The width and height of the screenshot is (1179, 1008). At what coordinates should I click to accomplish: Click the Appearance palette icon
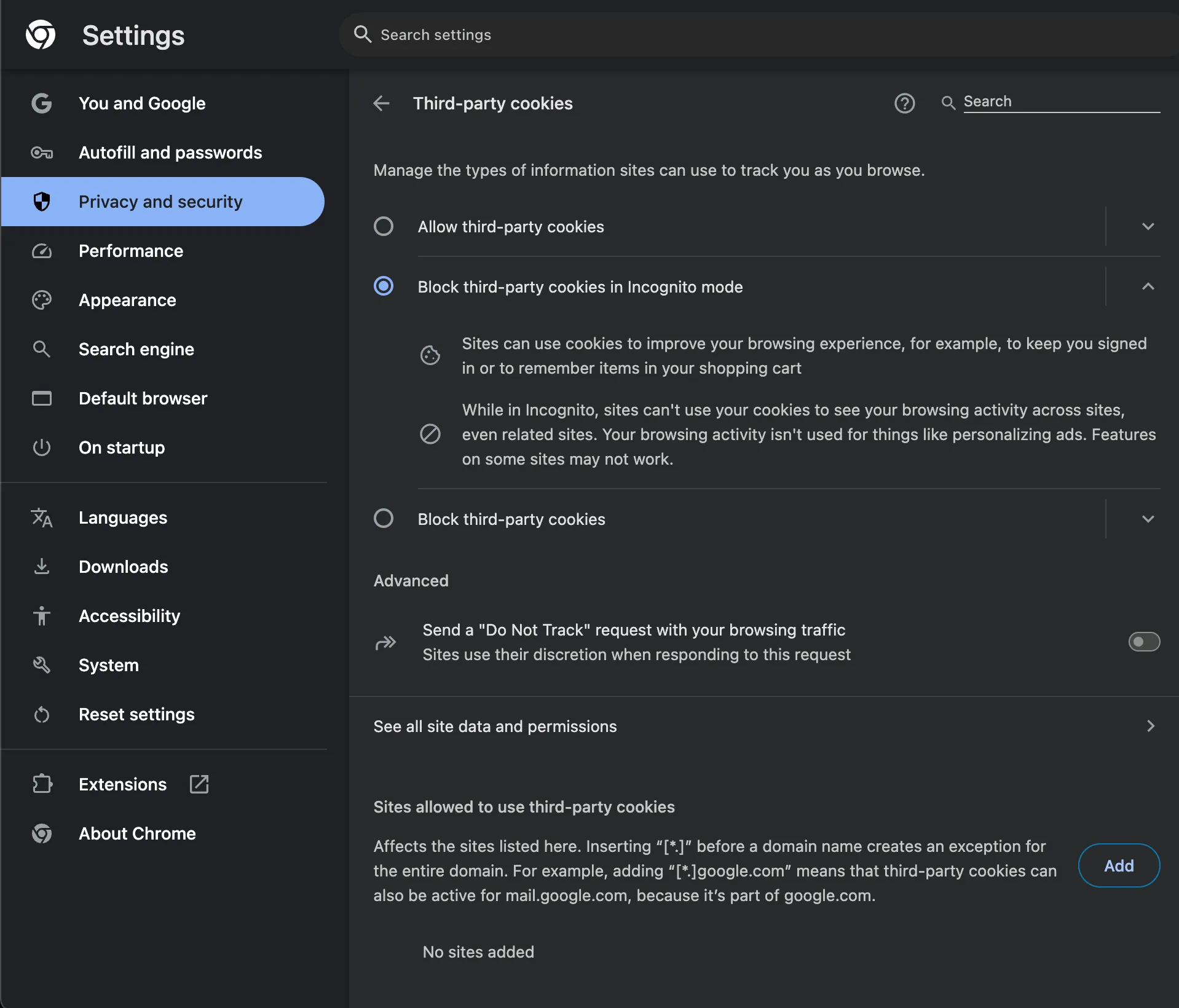point(42,300)
